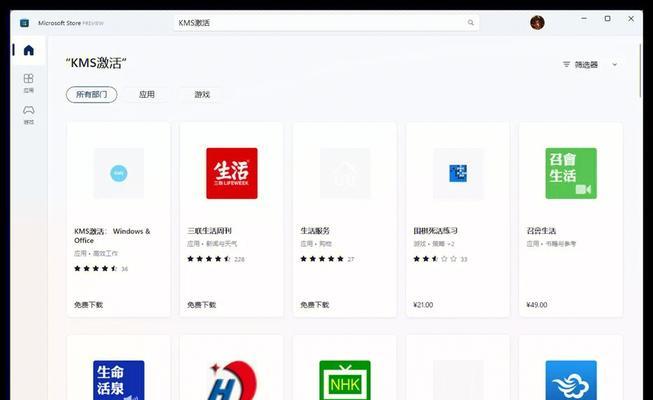Screen dimensions: 653x400
Task: Click the 召会生活 app title
Action: [x=541, y=231]
